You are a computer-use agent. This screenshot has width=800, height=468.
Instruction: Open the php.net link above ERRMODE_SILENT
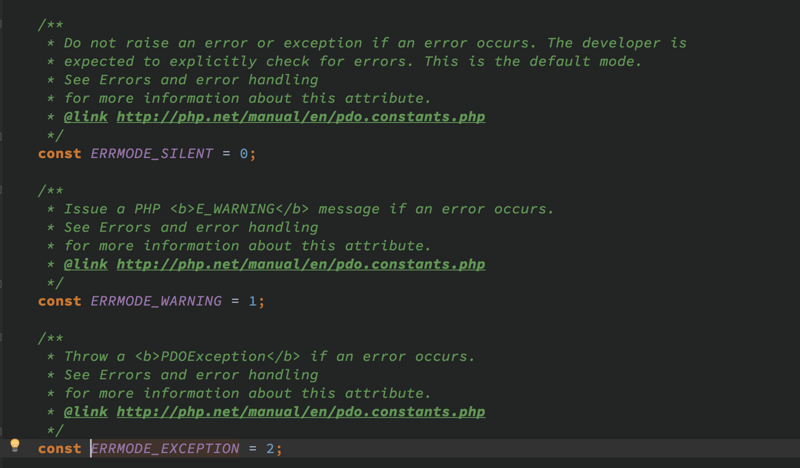coord(300,117)
